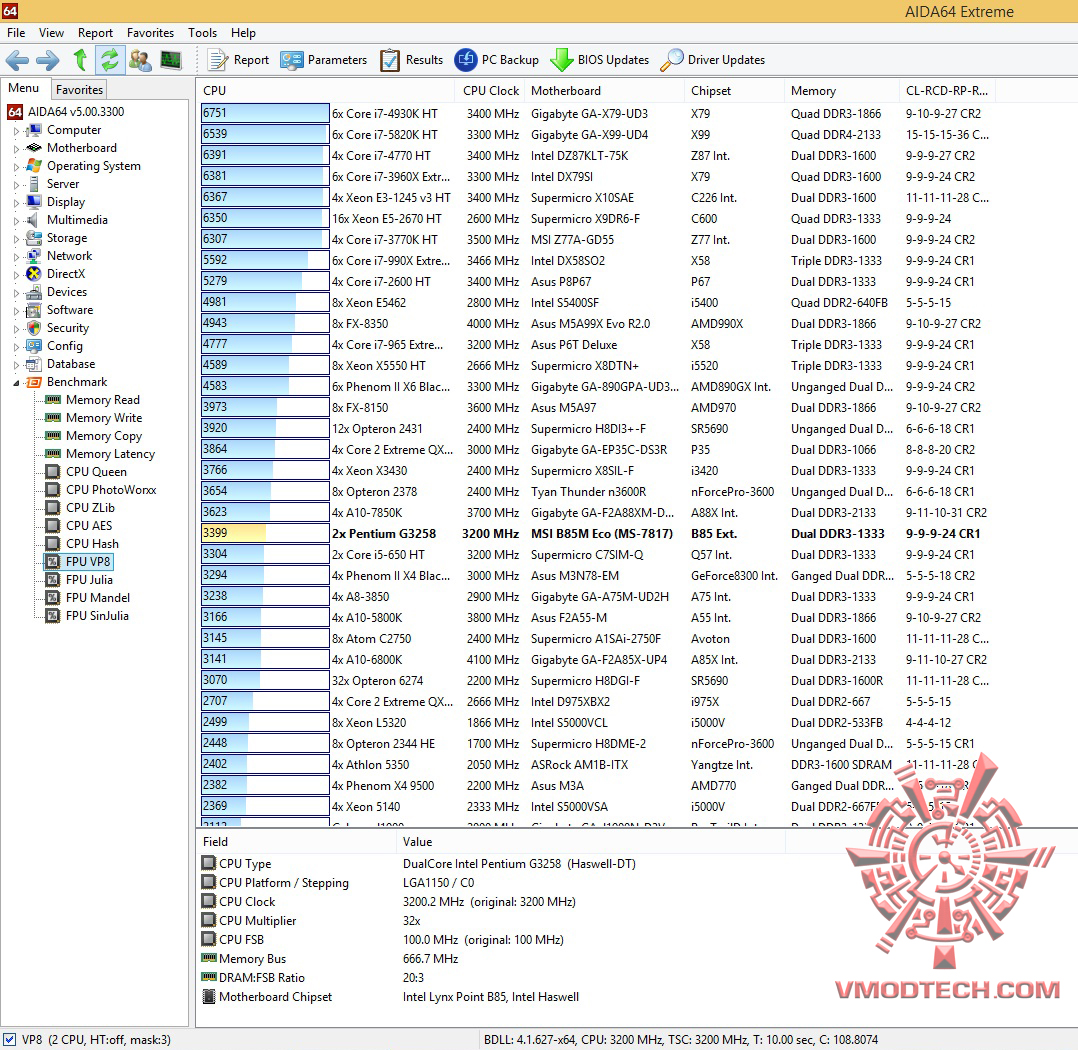Viewport: 1078px width, 1050px height.
Task: Open the Tools menu
Action: (x=202, y=33)
